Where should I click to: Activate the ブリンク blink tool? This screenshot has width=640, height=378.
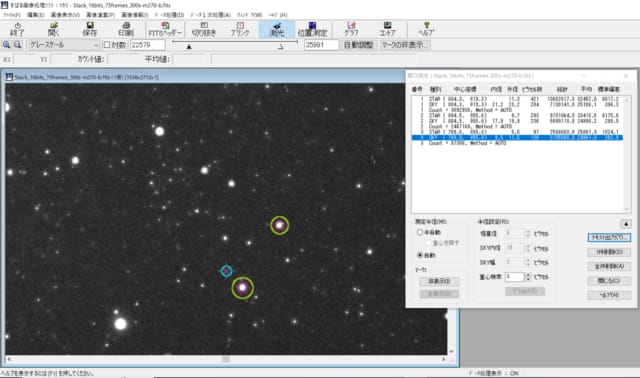(240, 29)
